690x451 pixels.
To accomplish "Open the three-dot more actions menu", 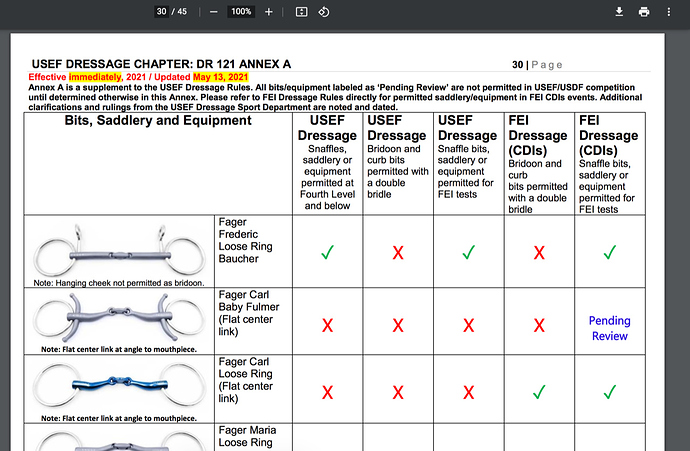I will [668, 12].
